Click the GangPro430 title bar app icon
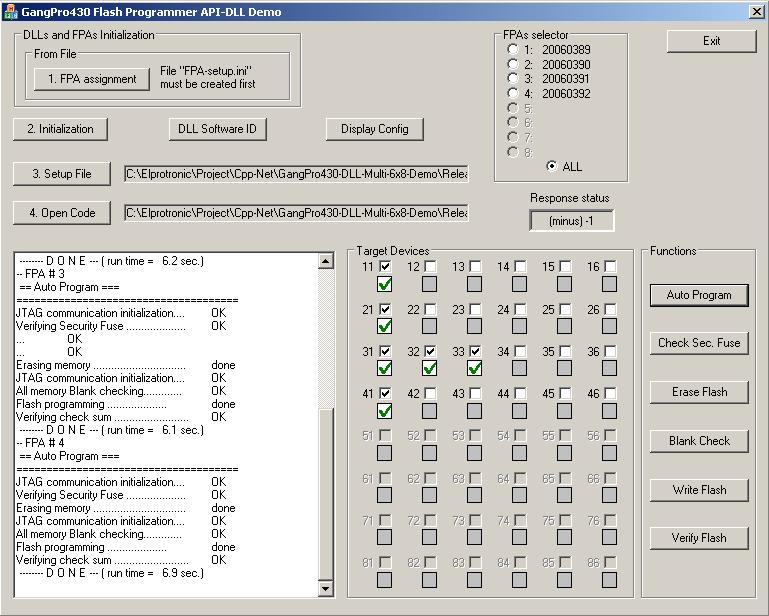The height and width of the screenshot is (616, 769). (x=10, y=11)
